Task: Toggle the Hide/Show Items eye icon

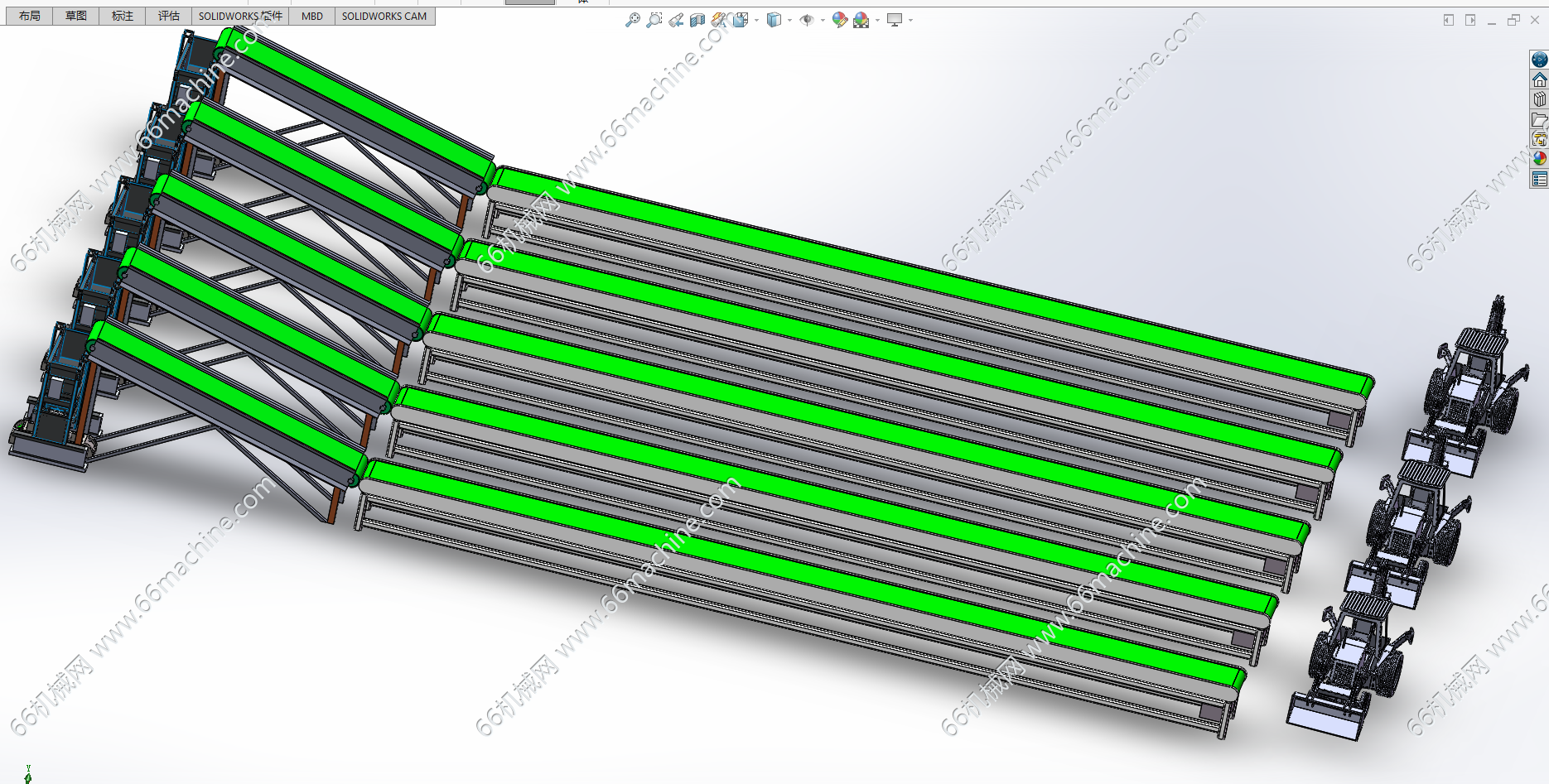Action: (x=807, y=20)
